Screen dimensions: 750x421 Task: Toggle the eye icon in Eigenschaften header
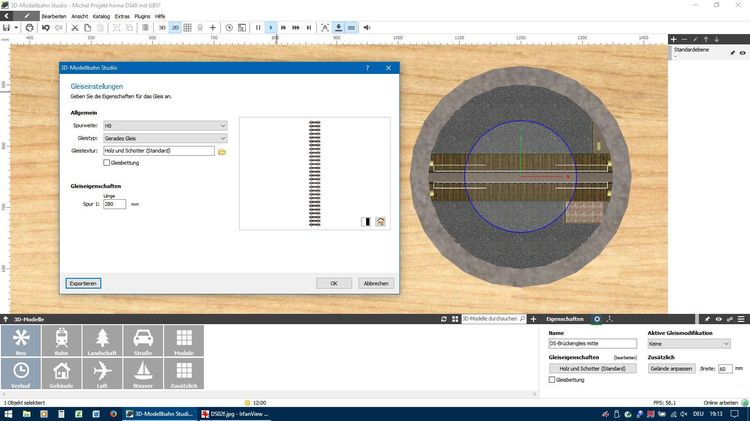coord(718,319)
